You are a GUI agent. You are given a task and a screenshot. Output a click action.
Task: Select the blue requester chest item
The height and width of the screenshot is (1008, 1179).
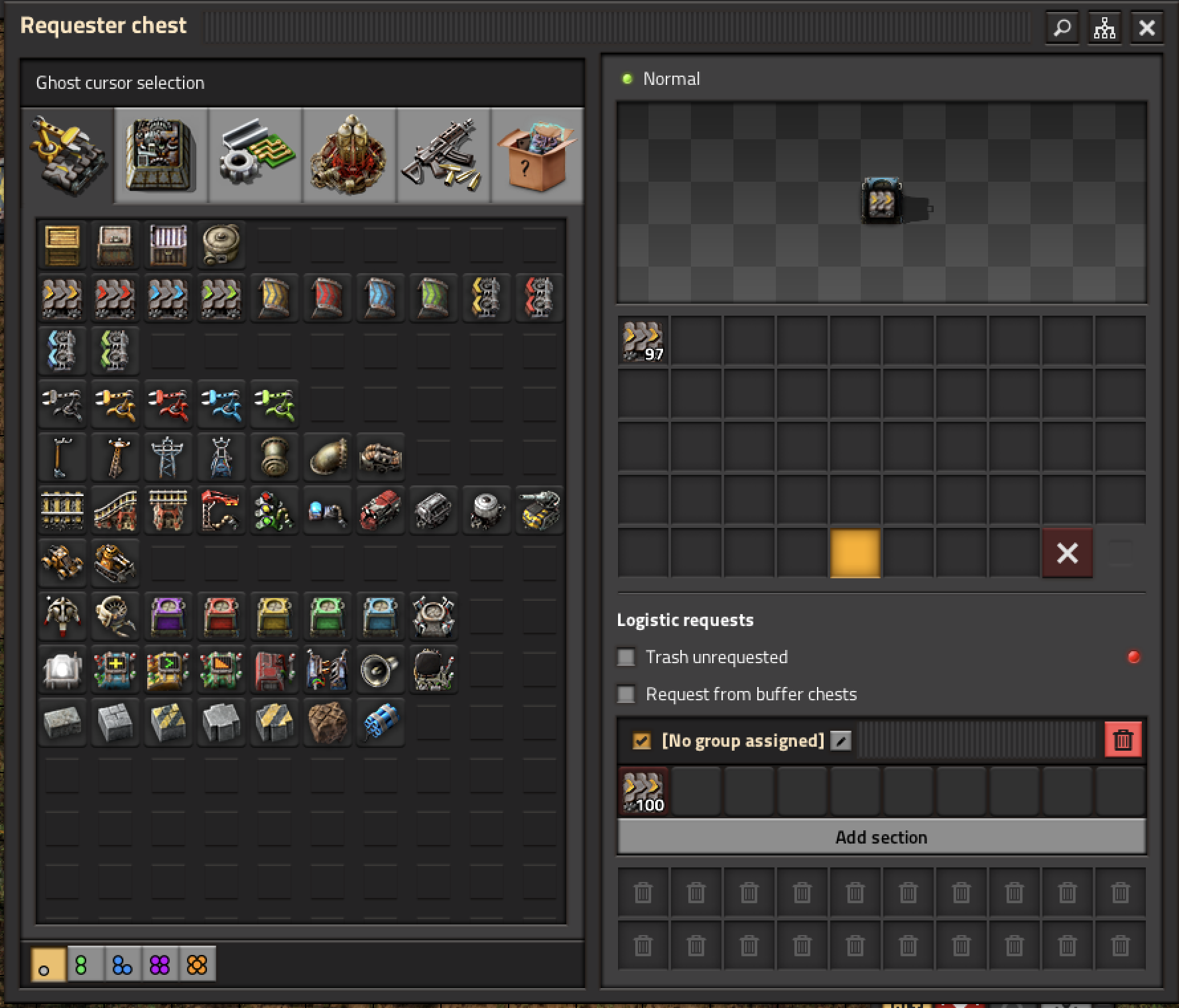(381, 616)
